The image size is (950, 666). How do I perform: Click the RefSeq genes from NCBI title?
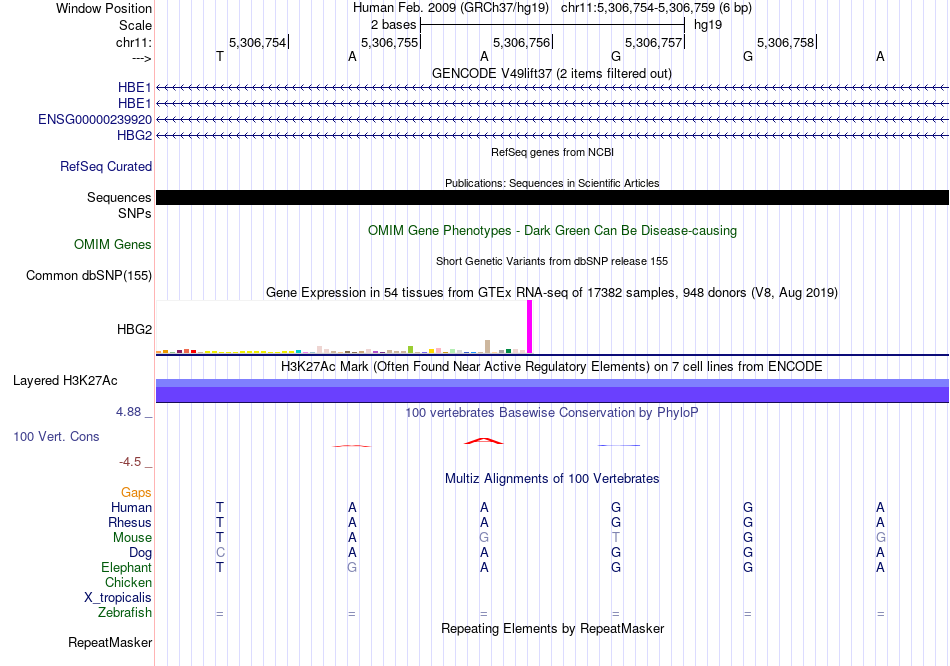(553, 152)
